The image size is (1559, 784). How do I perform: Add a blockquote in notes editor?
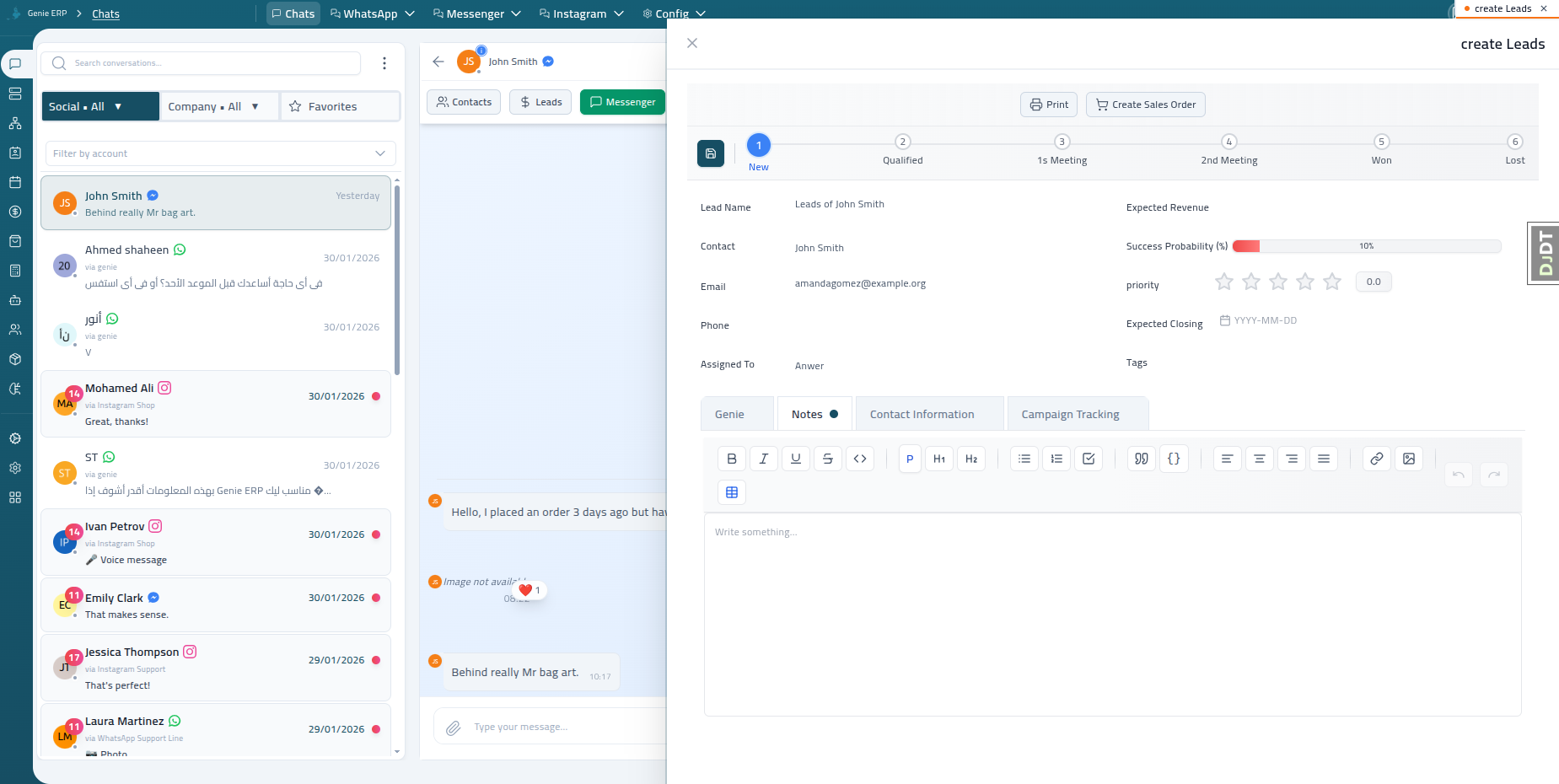point(1141,459)
